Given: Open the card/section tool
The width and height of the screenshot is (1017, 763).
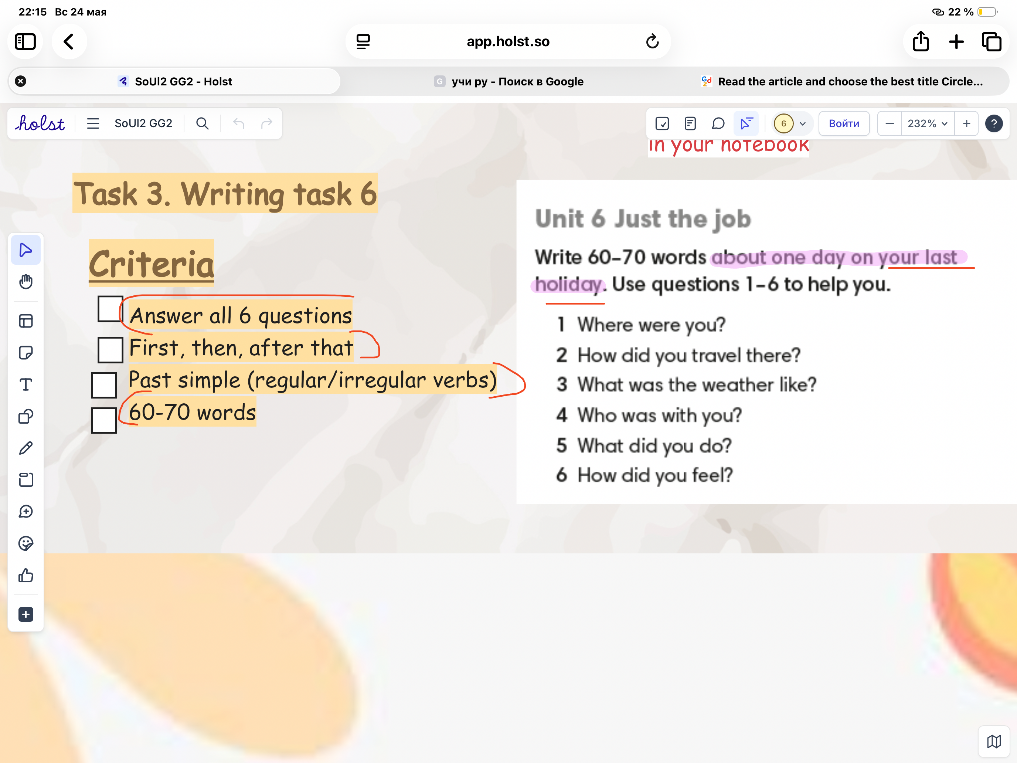Looking at the screenshot, I should coord(26,480).
